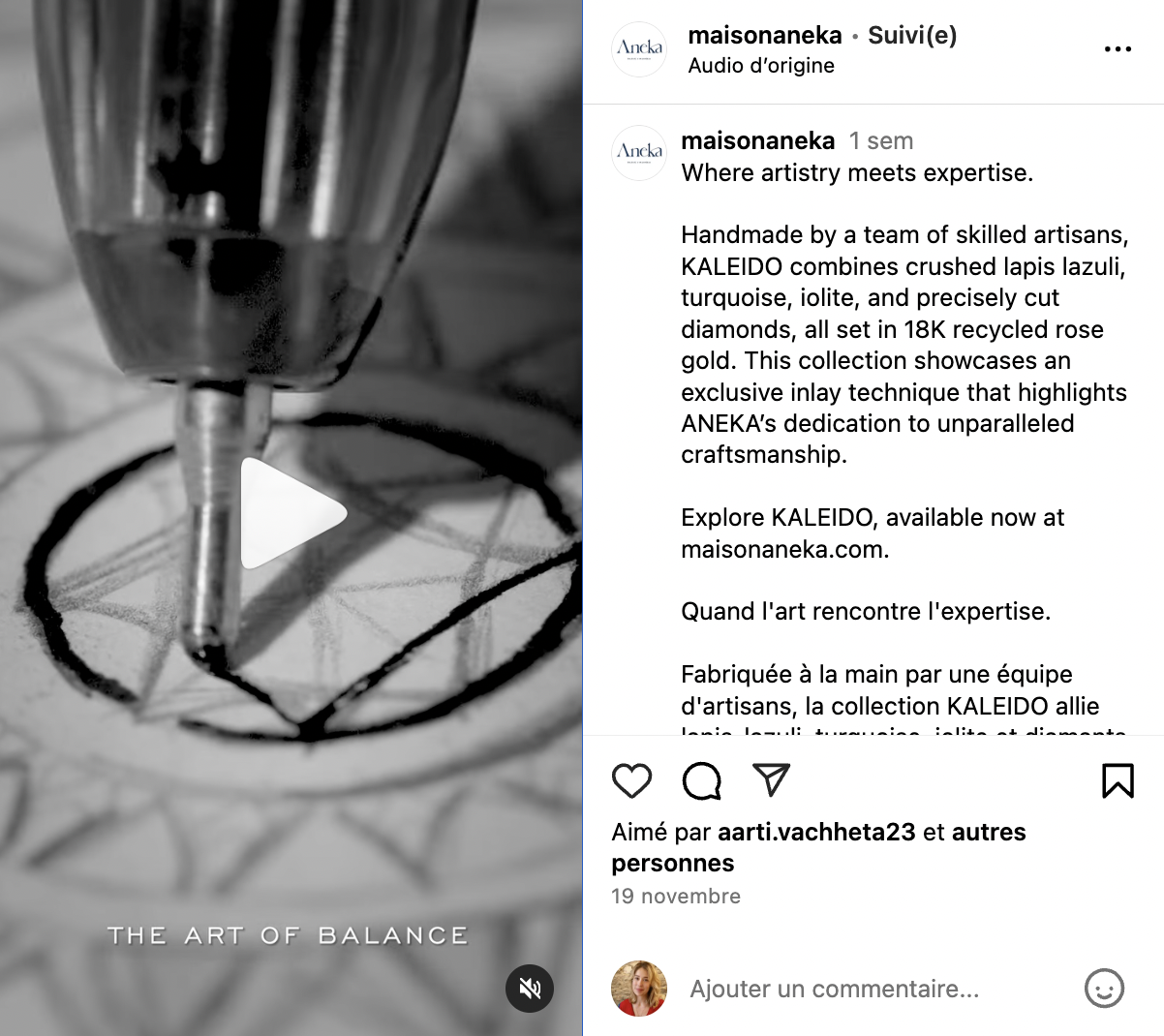Show the autres personnes likes list
1164x1036 pixels.
[818, 847]
